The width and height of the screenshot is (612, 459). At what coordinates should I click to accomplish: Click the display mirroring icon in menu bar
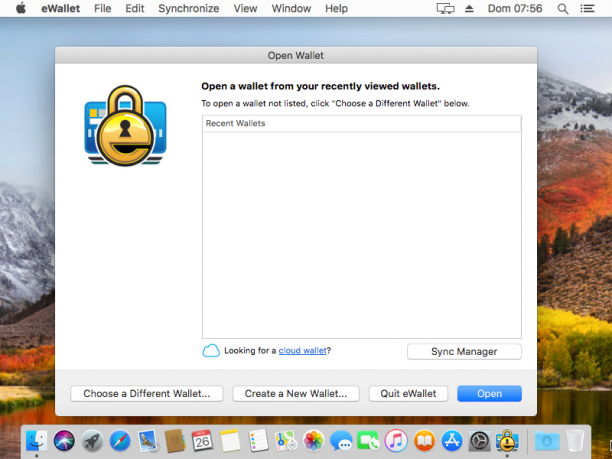(x=445, y=8)
